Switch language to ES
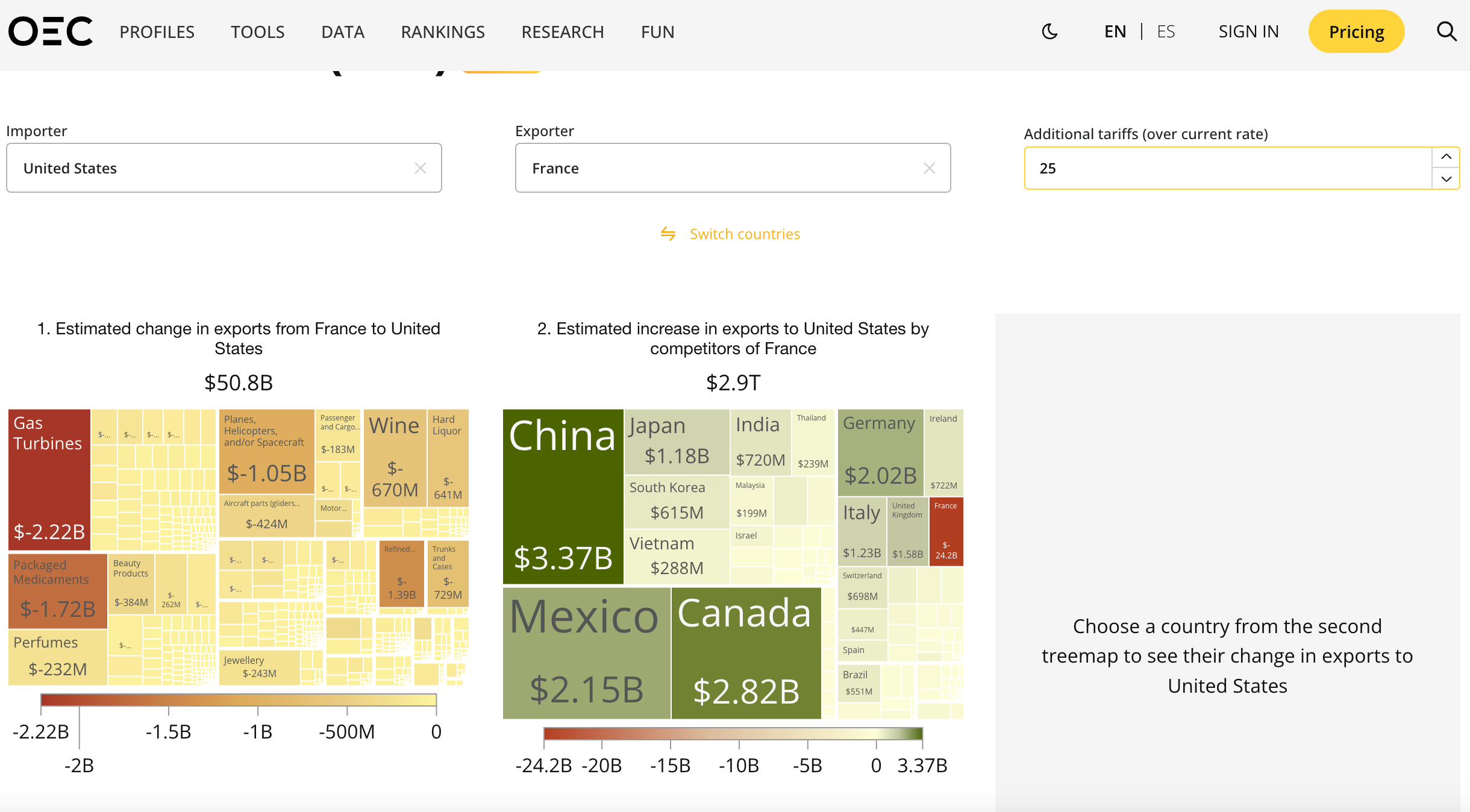 click(x=1166, y=31)
